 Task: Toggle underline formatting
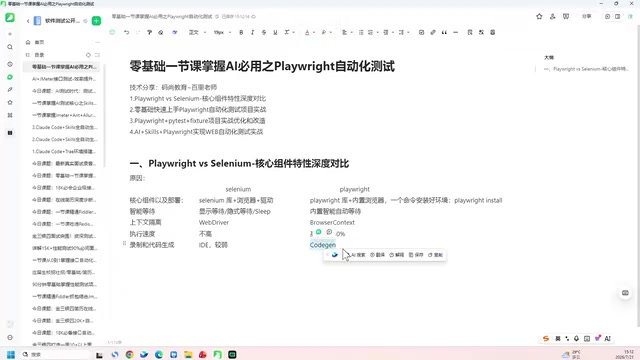click(x=276, y=32)
